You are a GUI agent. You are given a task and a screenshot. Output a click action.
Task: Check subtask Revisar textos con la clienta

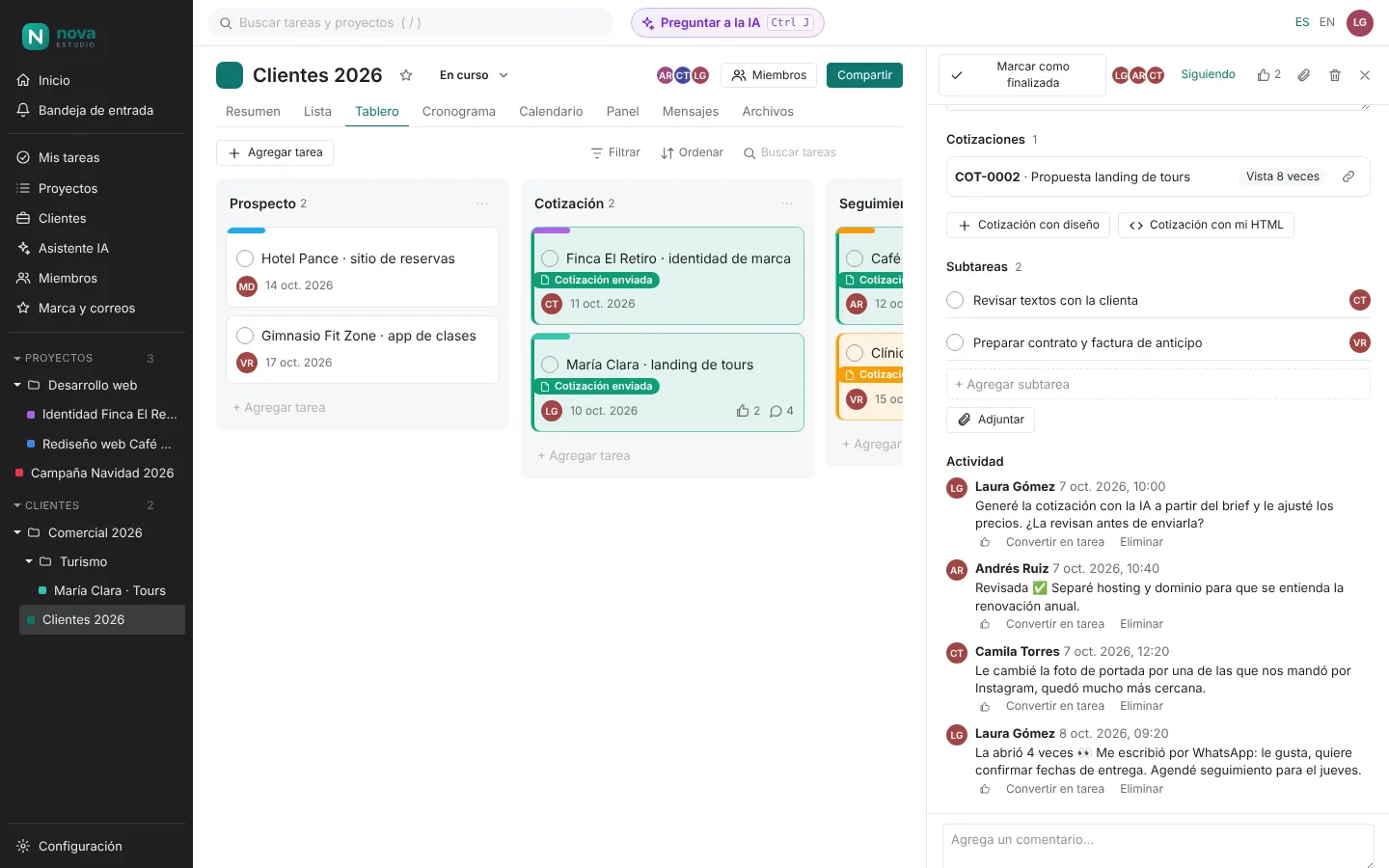(x=955, y=300)
